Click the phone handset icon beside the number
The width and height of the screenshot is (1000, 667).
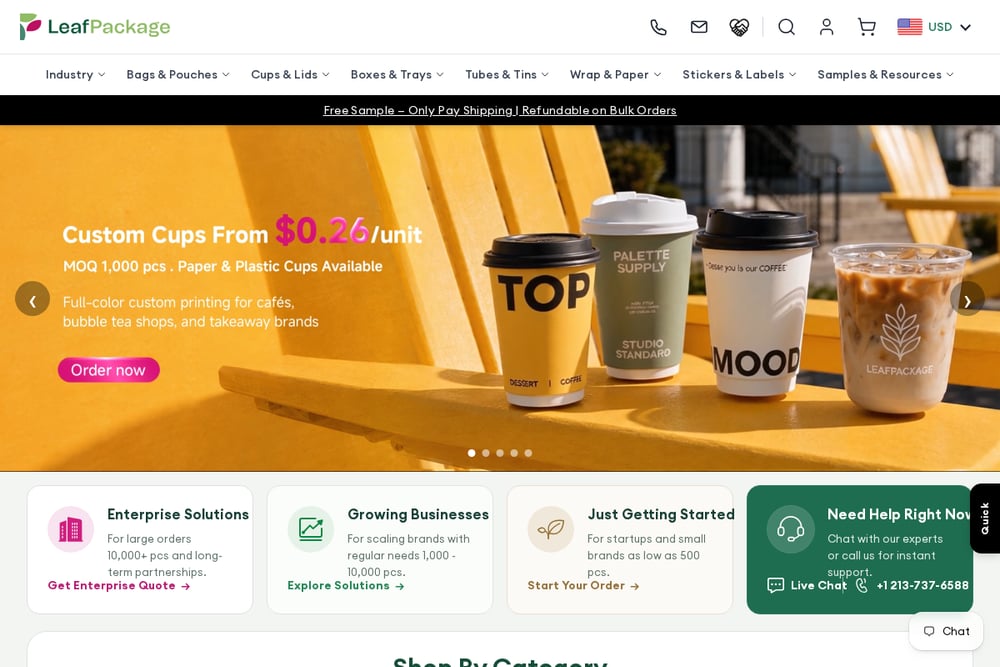(x=862, y=585)
